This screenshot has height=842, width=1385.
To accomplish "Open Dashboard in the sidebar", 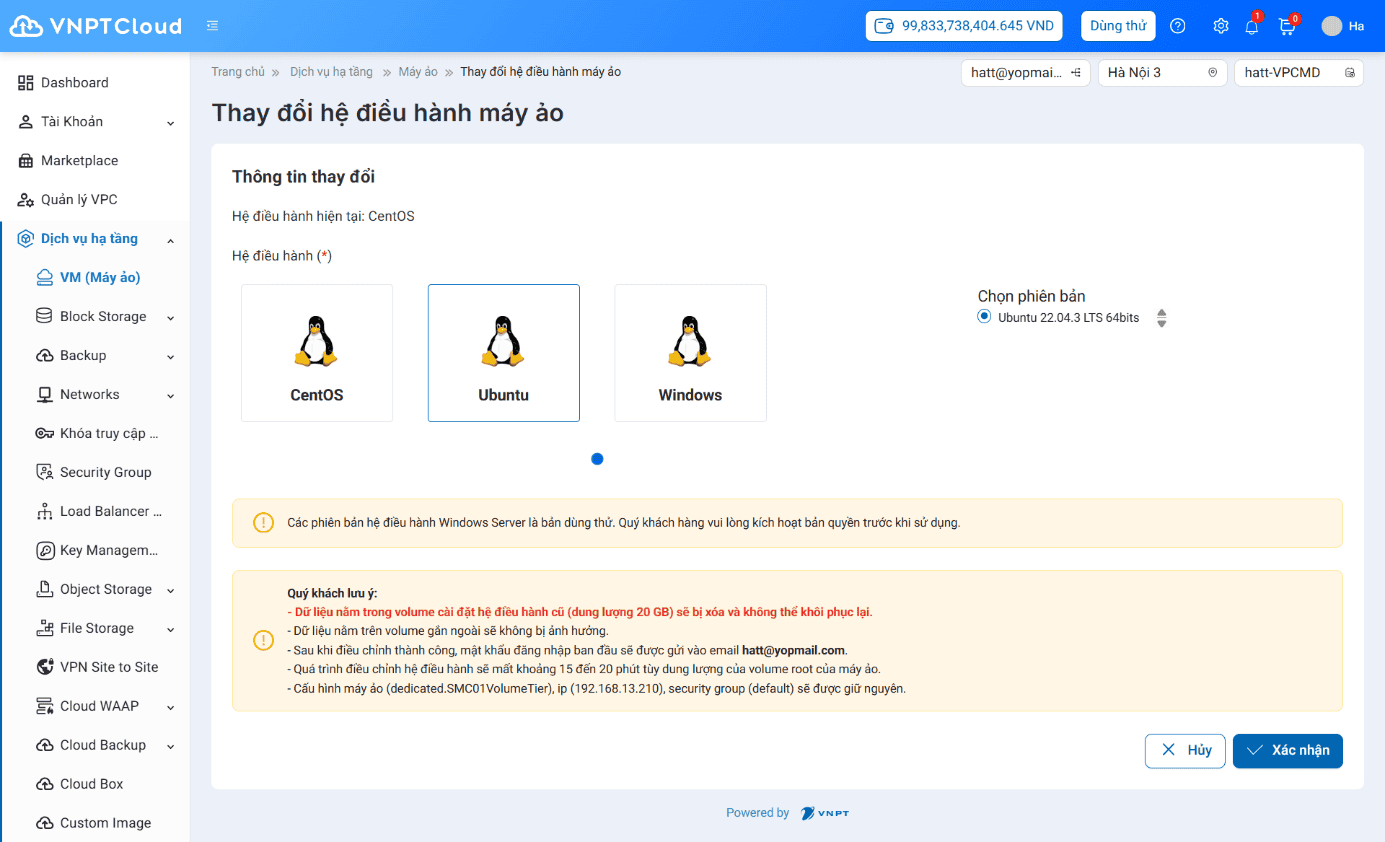I will click(75, 83).
